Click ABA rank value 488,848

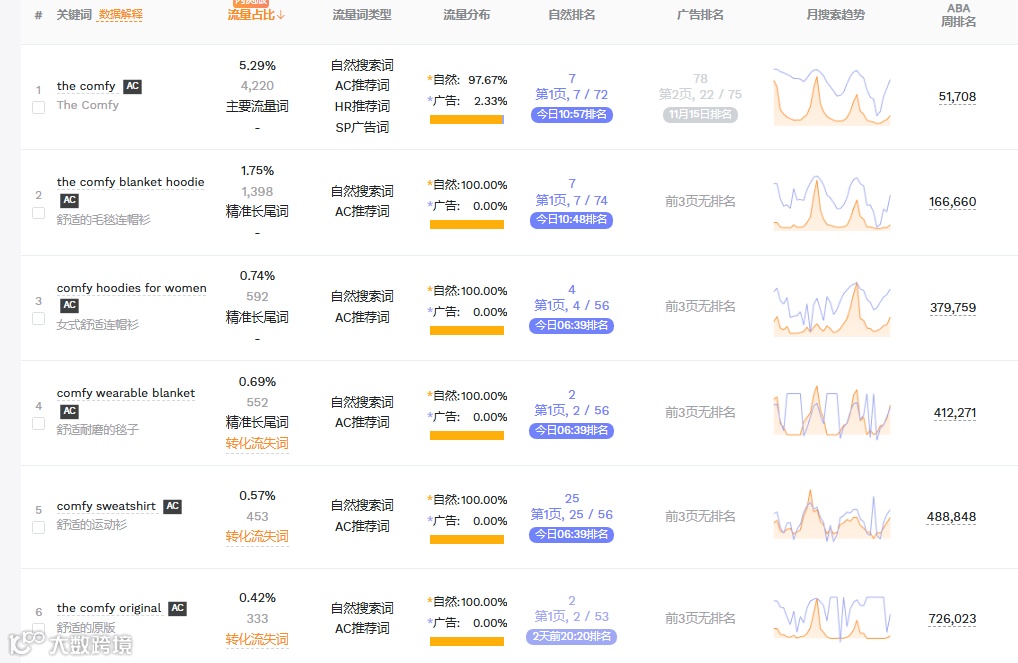click(x=951, y=517)
